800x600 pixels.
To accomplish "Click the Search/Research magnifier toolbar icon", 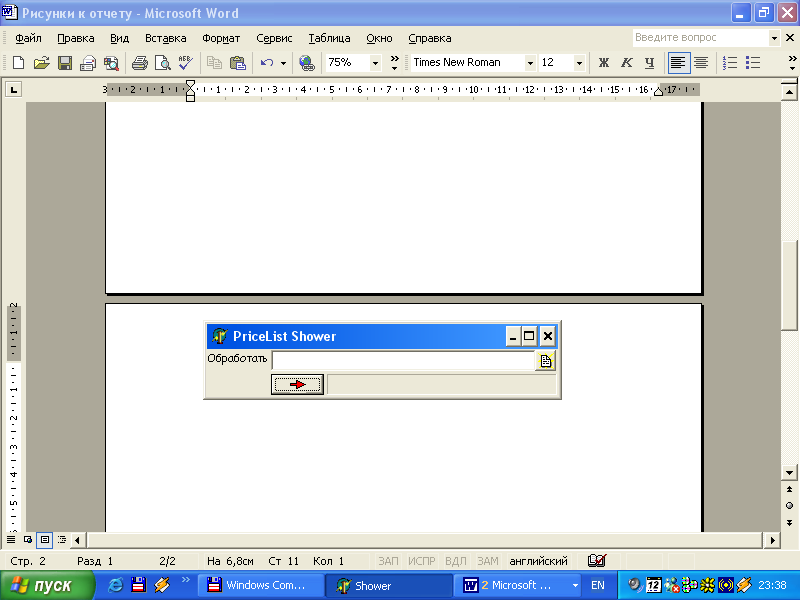I will pyautogui.click(x=111, y=63).
